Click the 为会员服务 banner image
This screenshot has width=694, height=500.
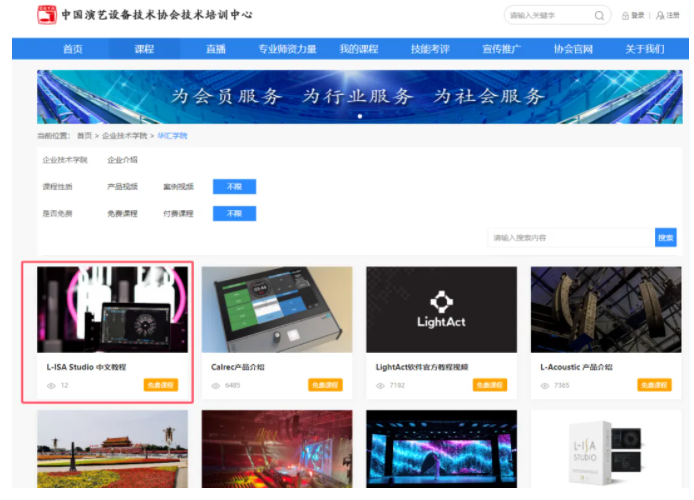pos(359,97)
